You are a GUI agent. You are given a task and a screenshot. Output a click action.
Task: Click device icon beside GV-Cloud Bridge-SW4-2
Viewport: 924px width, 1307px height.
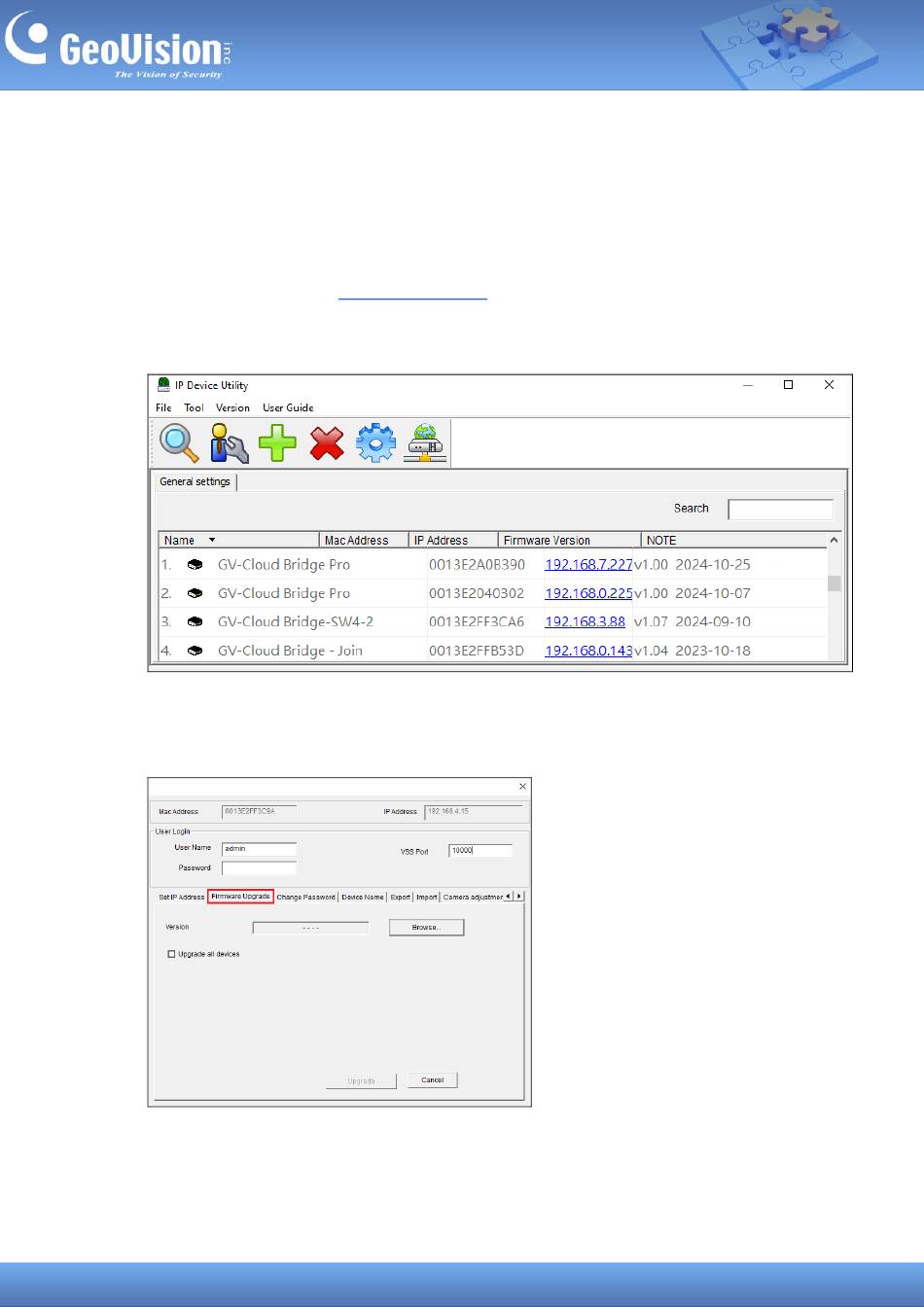click(195, 621)
